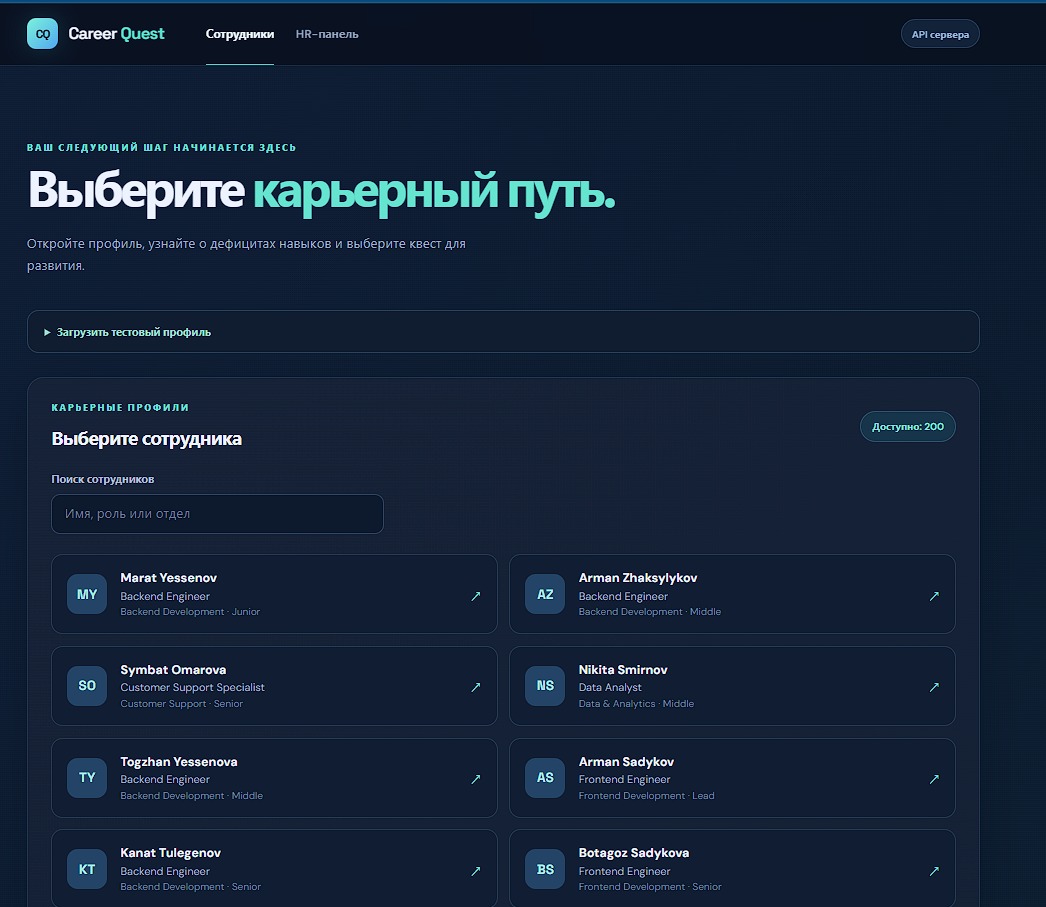Select the Kanat Tulegenov name
Image resolution: width=1046 pixels, height=907 pixels.
(x=170, y=853)
